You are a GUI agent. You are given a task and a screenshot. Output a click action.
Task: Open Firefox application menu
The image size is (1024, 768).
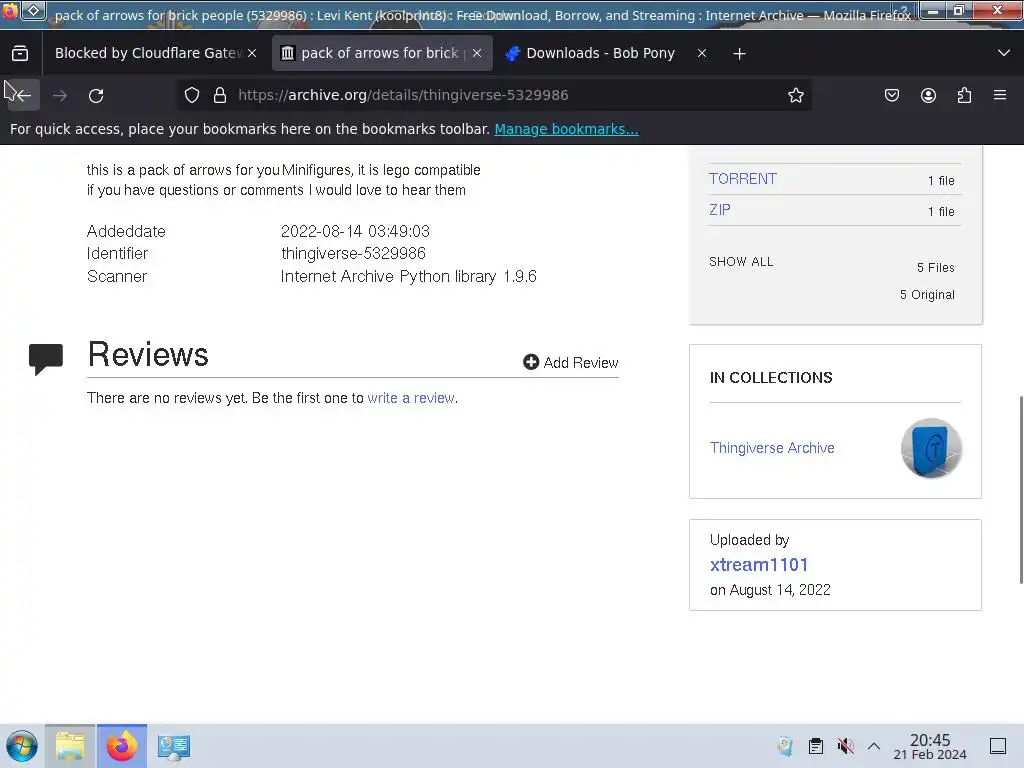point(1000,95)
